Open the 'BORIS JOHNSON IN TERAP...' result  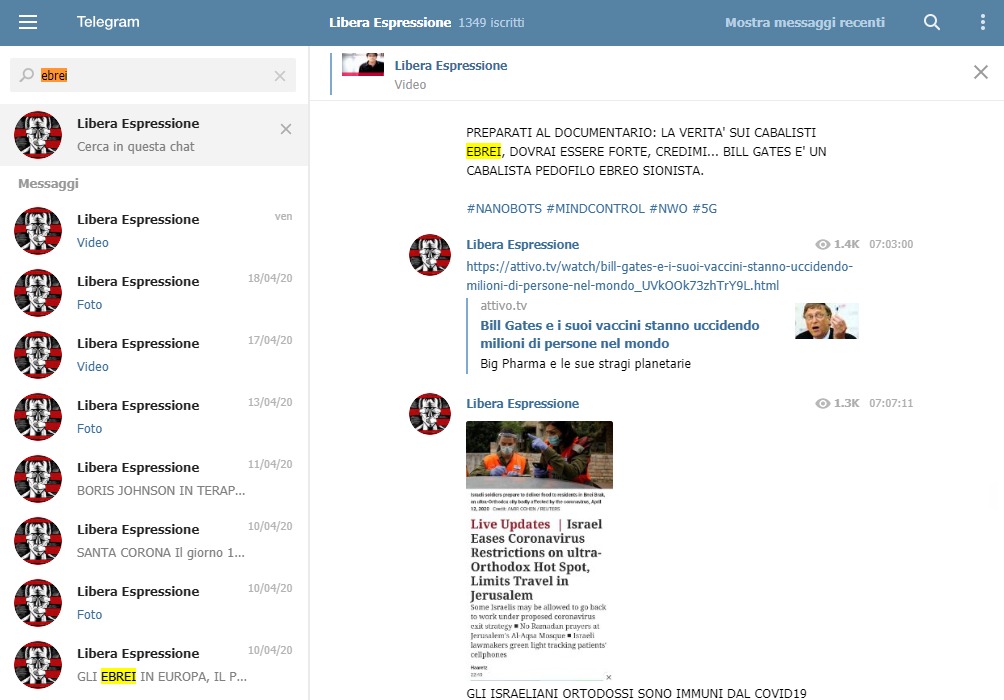[x=154, y=479]
